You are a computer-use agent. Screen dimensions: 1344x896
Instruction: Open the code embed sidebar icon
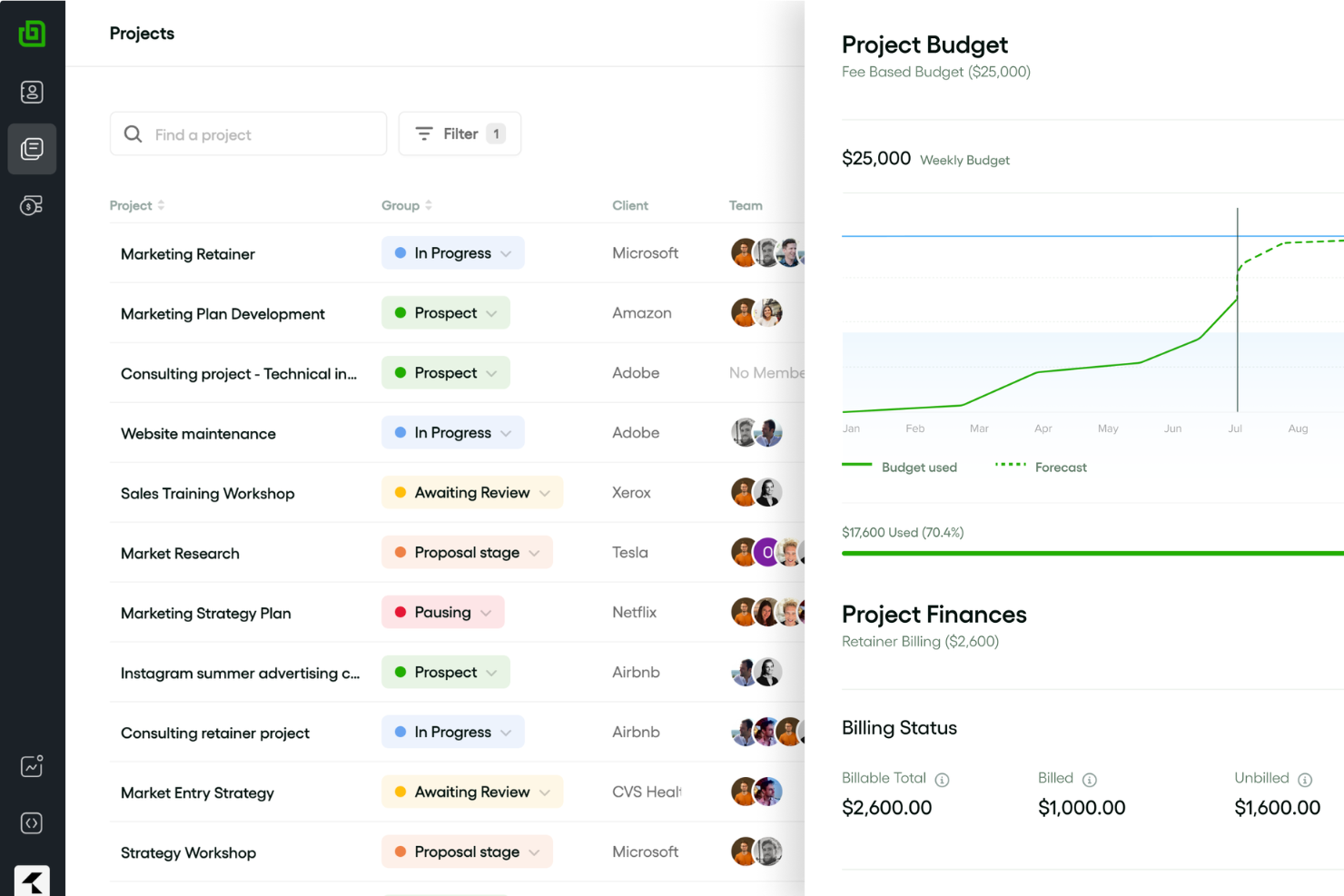[x=32, y=823]
